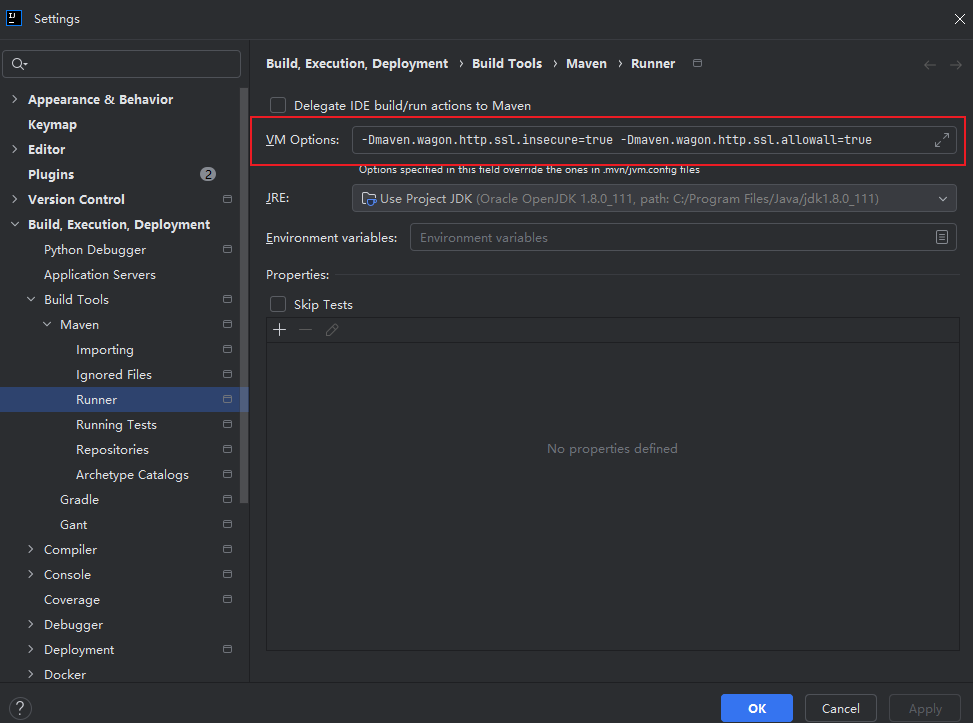The image size is (973, 723).
Task: Enable Delegate IDE build/run actions to Maven
Action: point(278,105)
